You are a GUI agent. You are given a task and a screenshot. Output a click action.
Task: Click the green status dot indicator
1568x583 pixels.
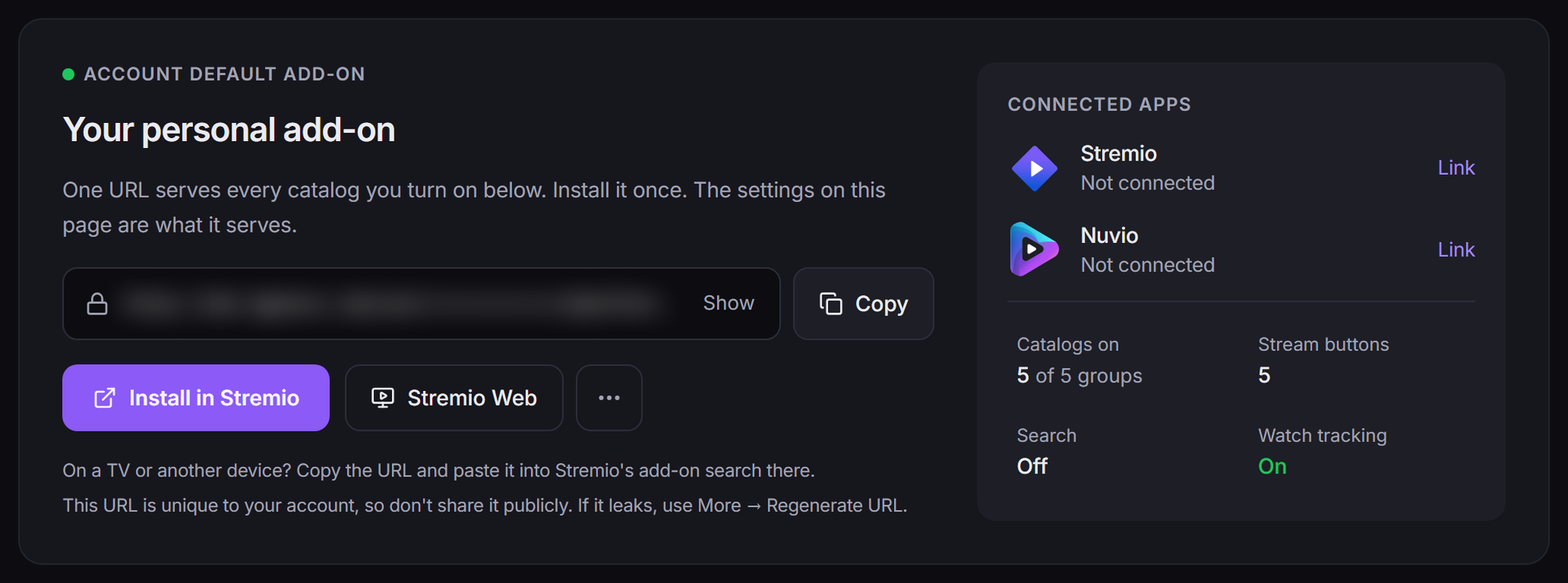pos(68,74)
